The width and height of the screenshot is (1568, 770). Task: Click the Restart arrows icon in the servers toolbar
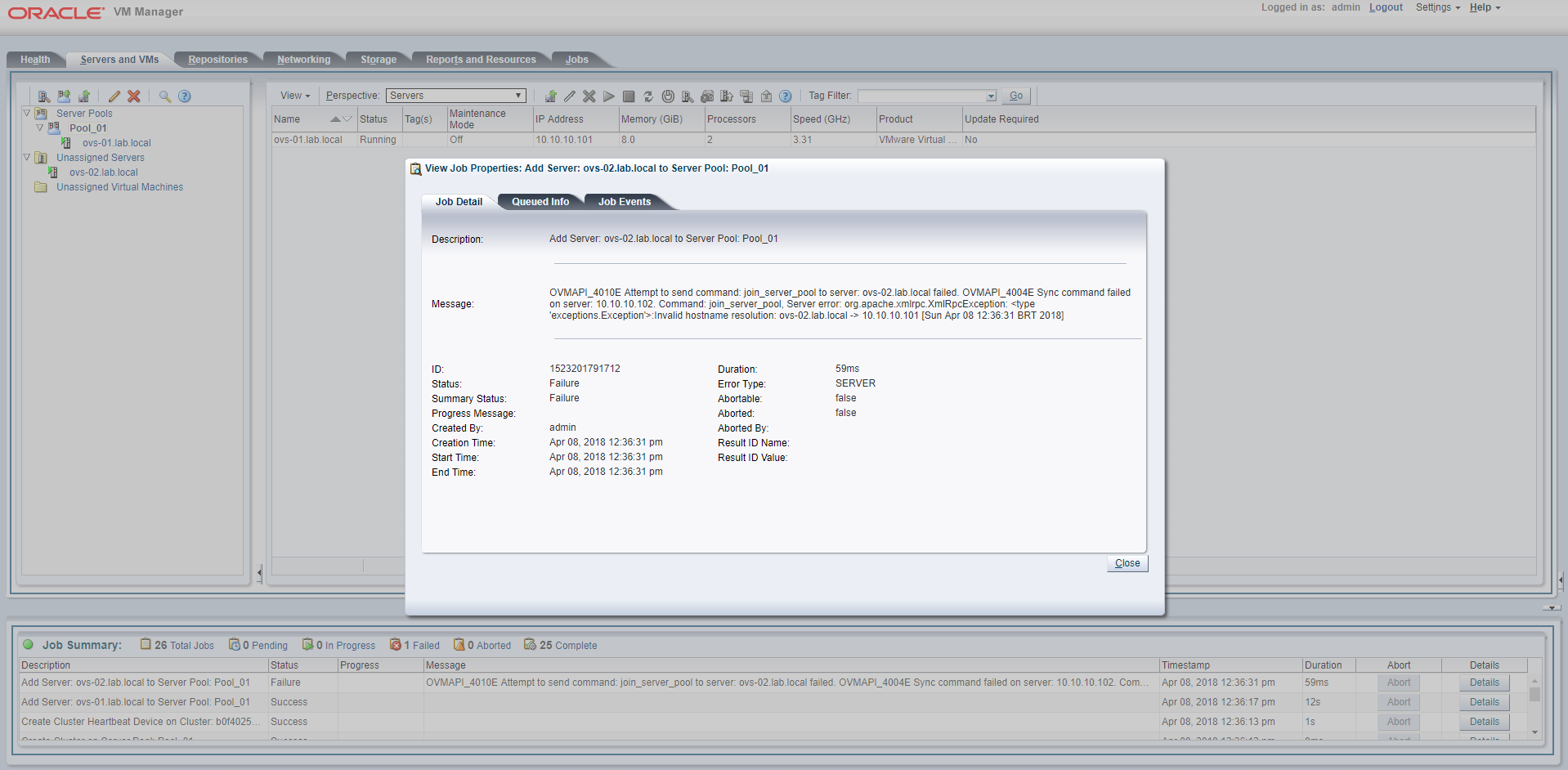click(x=648, y=96)
